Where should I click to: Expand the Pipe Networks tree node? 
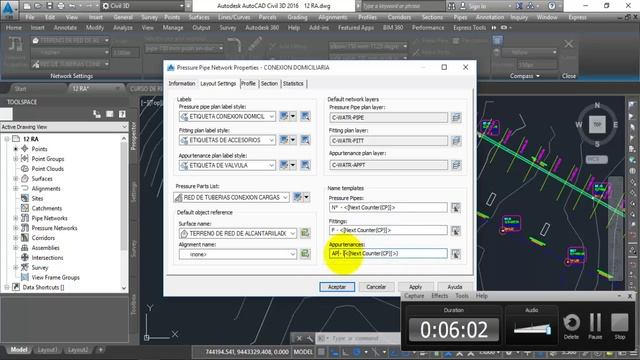click(x=16, y=218)
